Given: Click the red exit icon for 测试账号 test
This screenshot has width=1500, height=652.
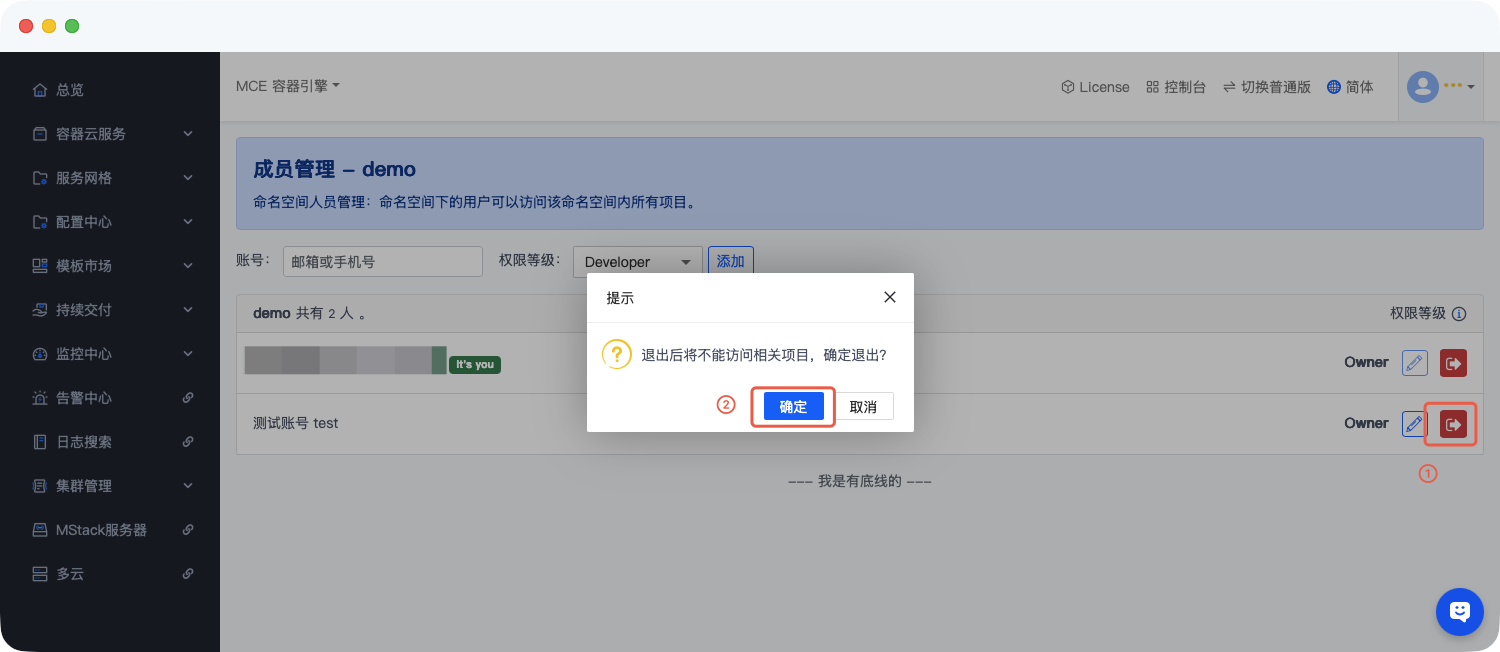Looking at the screenshot, I should [x=1452, y=424].
